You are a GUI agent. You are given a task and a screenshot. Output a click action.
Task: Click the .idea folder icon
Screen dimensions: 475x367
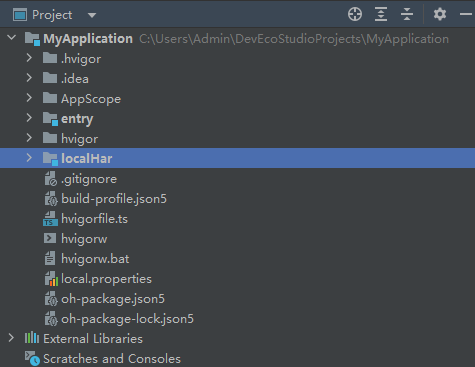click(x=50, y=78)
